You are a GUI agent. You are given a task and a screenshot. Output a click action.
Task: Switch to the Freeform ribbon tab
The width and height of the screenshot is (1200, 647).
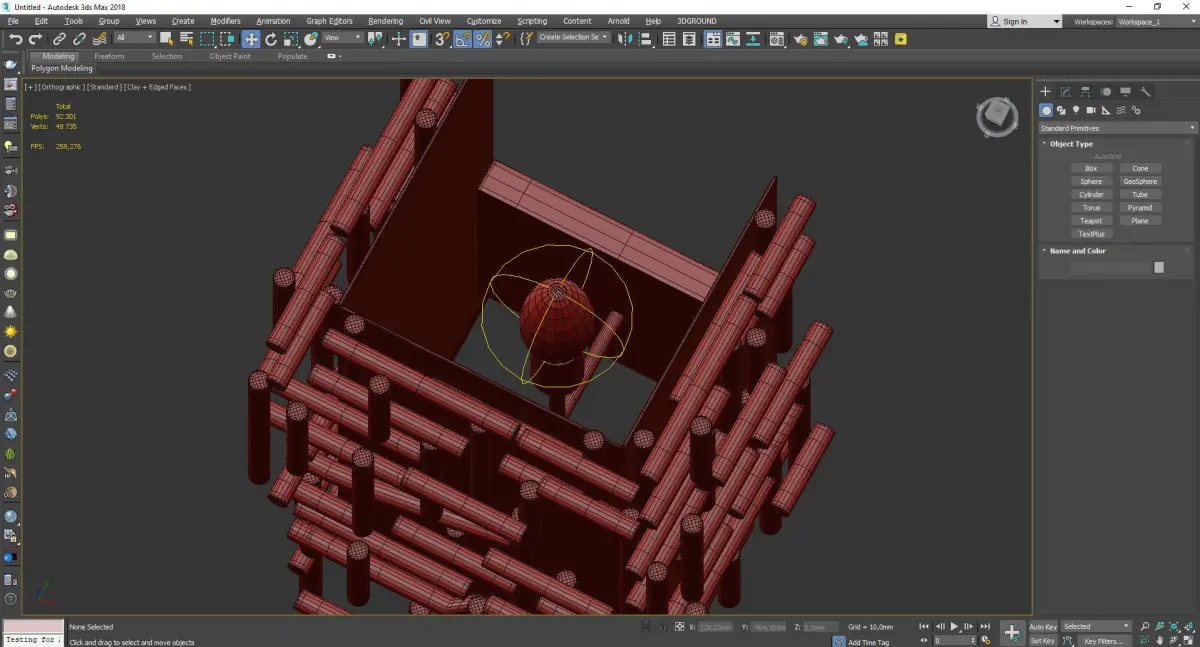click(x=109, y=56)
